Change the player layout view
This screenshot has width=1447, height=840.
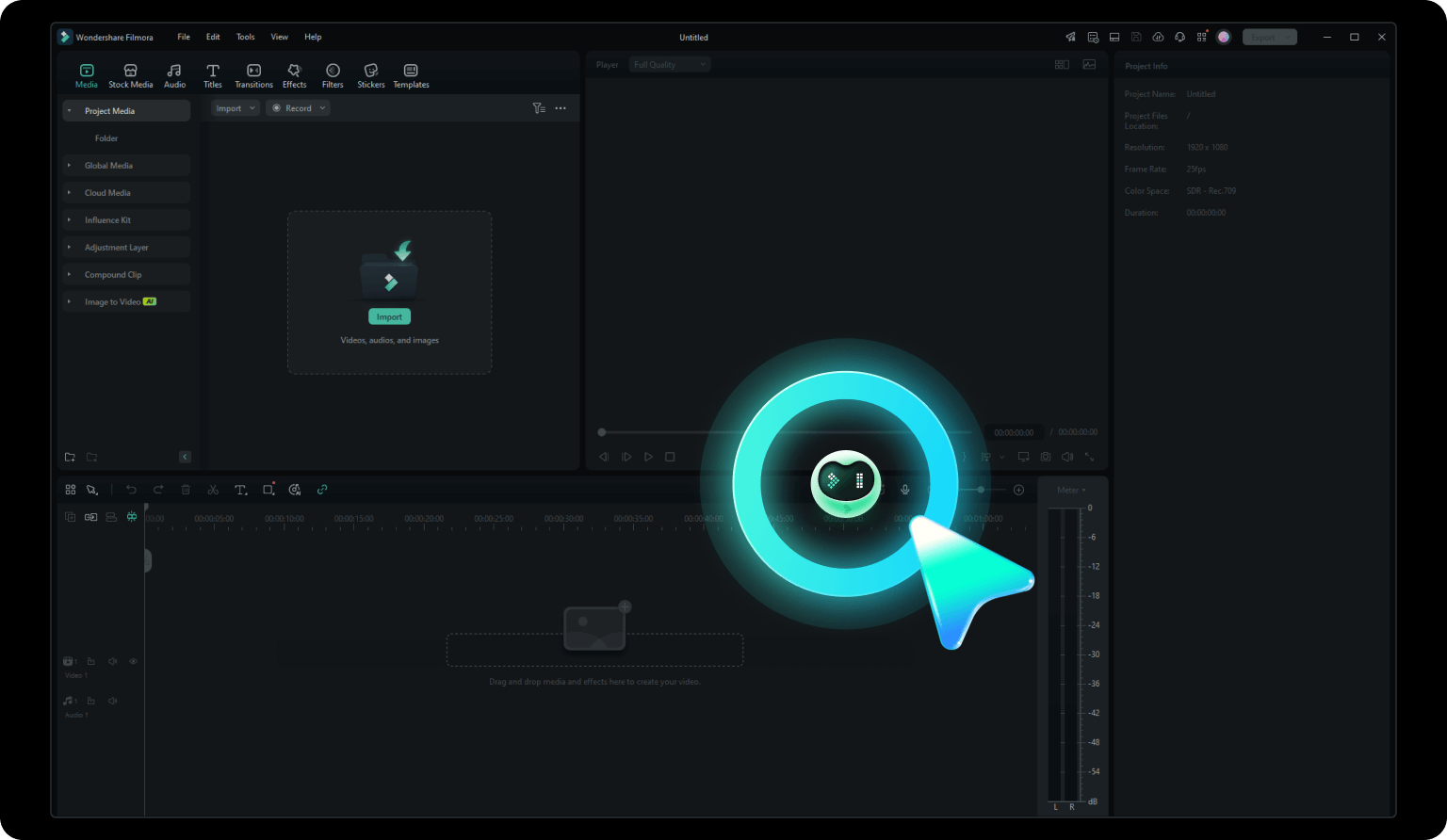click(x=1062, y=65)
